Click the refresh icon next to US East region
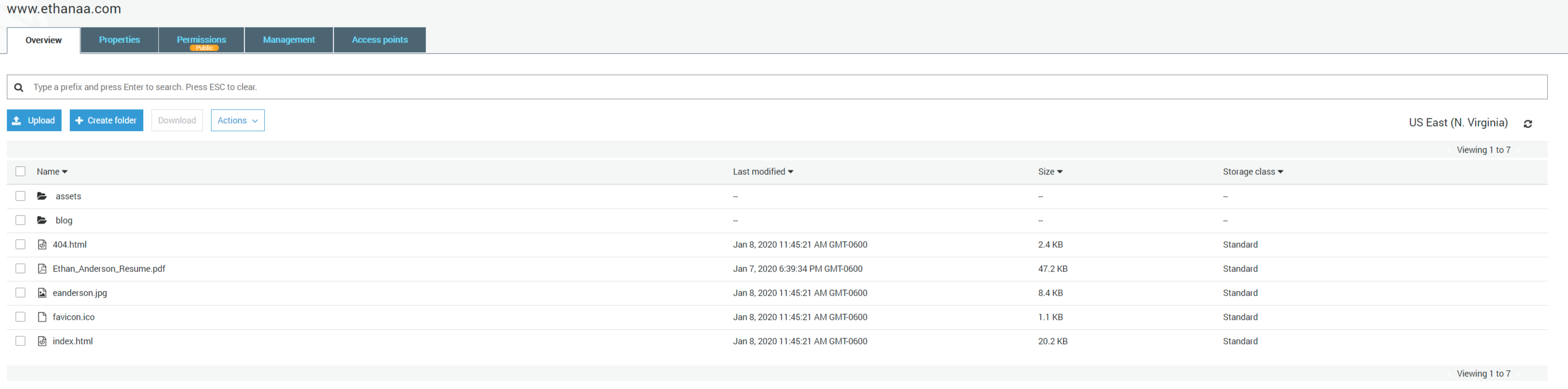This screenshot has height=389, width=1568. [1527, 123]
